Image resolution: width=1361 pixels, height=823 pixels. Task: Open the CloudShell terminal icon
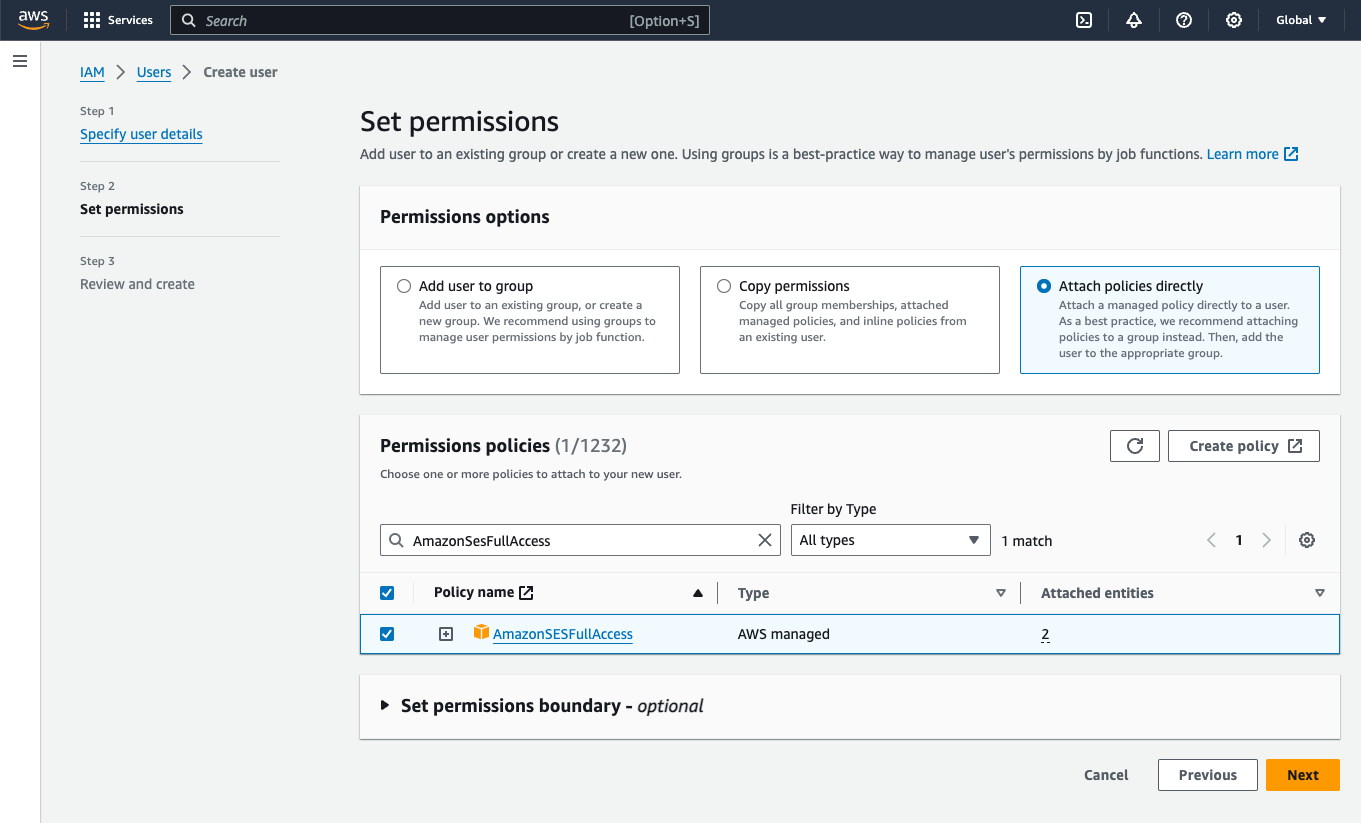pos(1084,20)
